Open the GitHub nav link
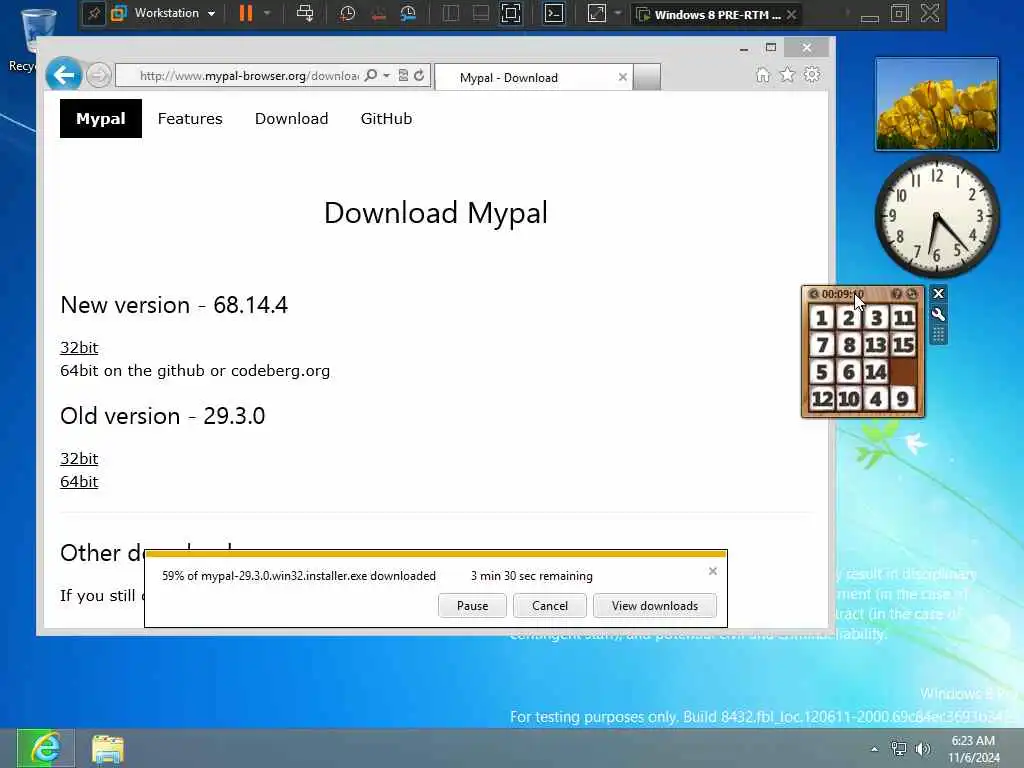The image size is (1024, 768). tap(387, 118)
